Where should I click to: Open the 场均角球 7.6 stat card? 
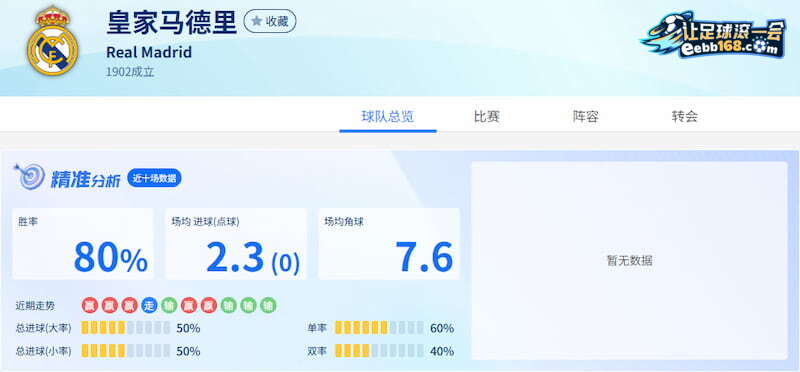click(x=389, y=243)
